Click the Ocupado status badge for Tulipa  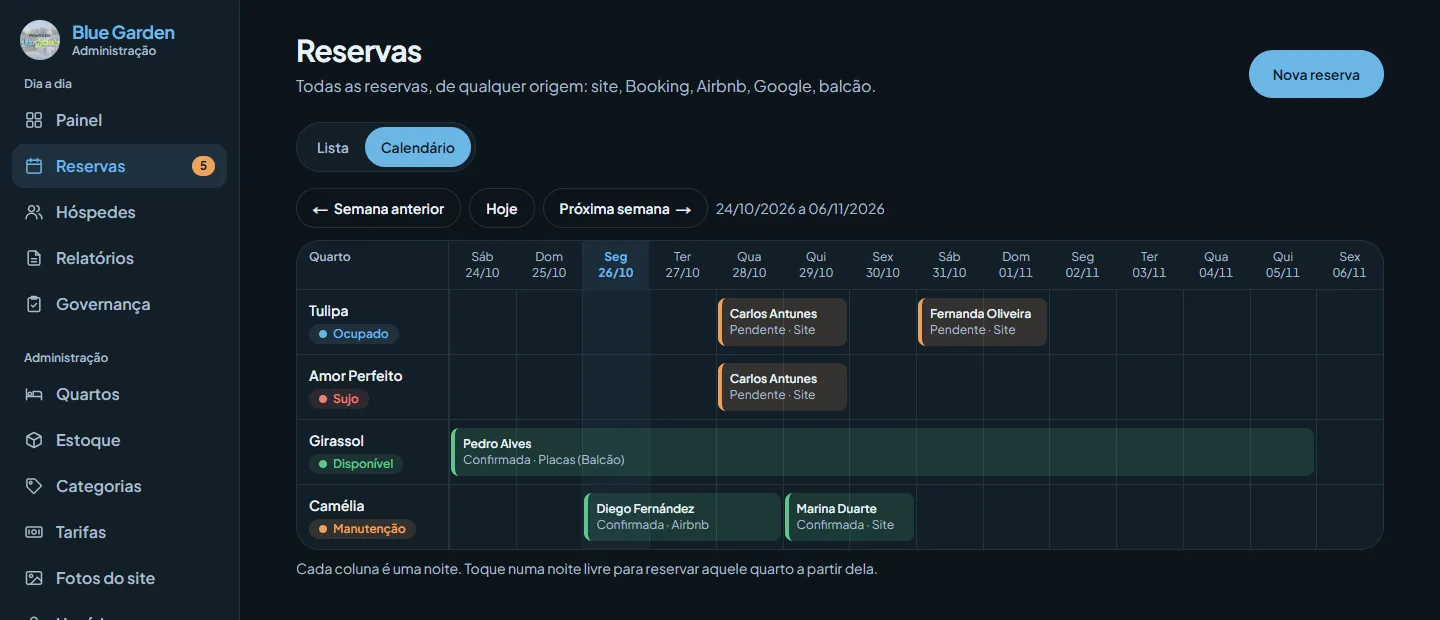[x=354, y=334]
